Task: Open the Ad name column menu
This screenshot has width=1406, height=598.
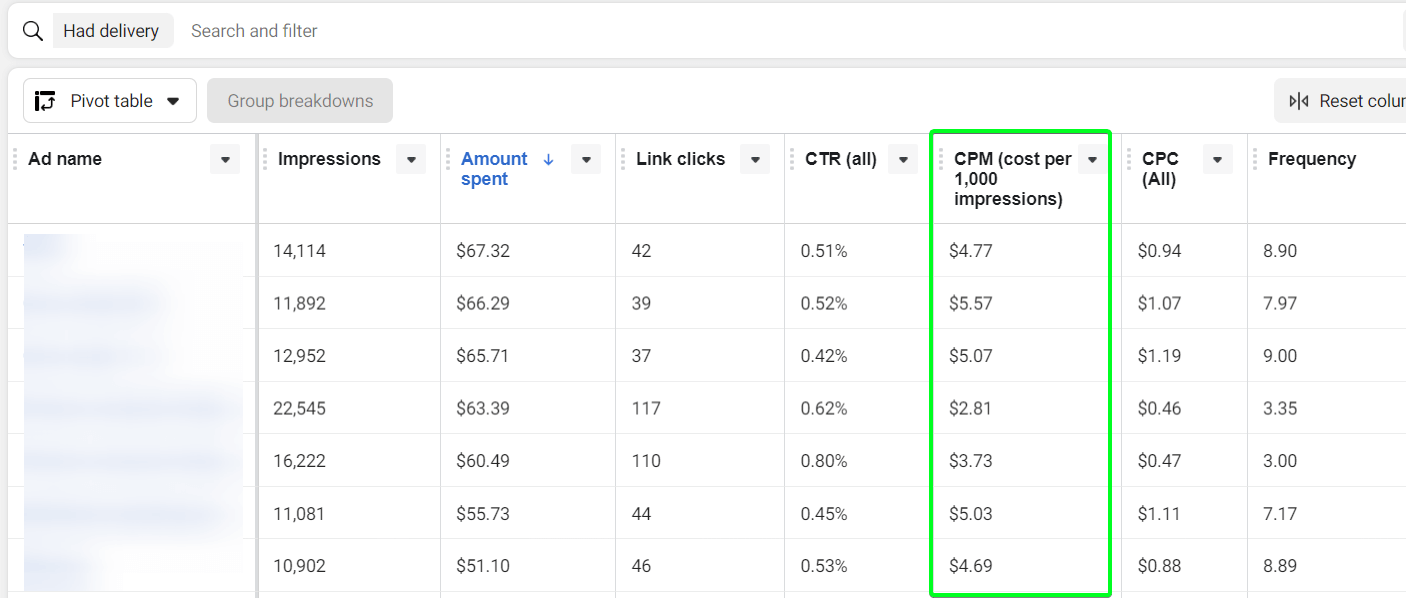Action: click(225, 159)
